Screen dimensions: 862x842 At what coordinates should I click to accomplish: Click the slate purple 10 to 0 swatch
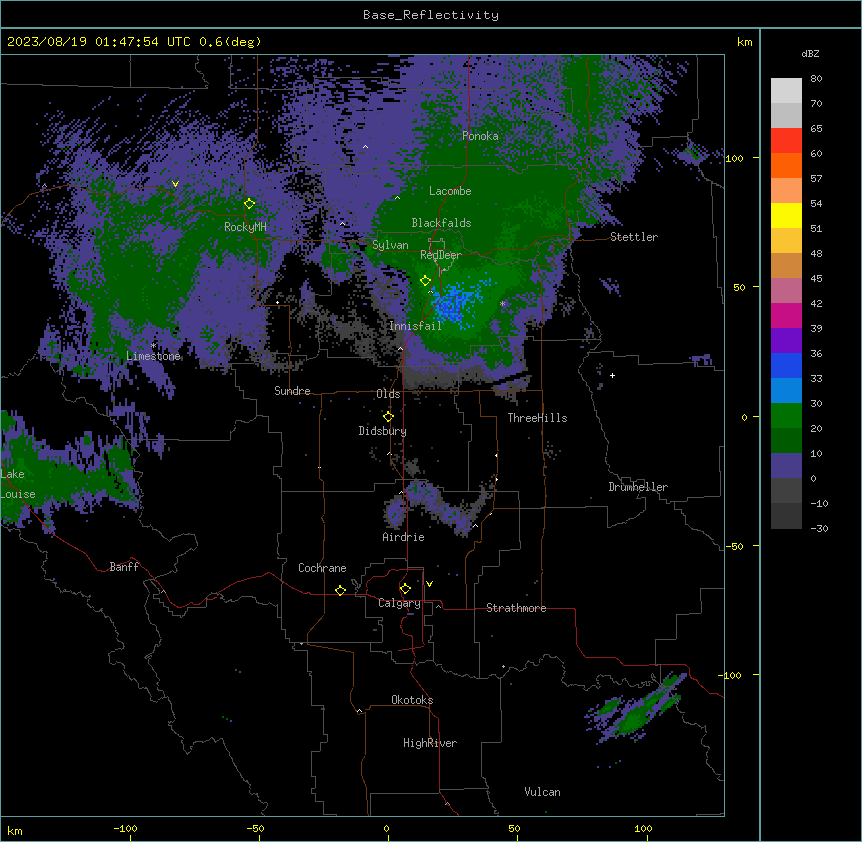pyautogui.click(x=786, y=466)
